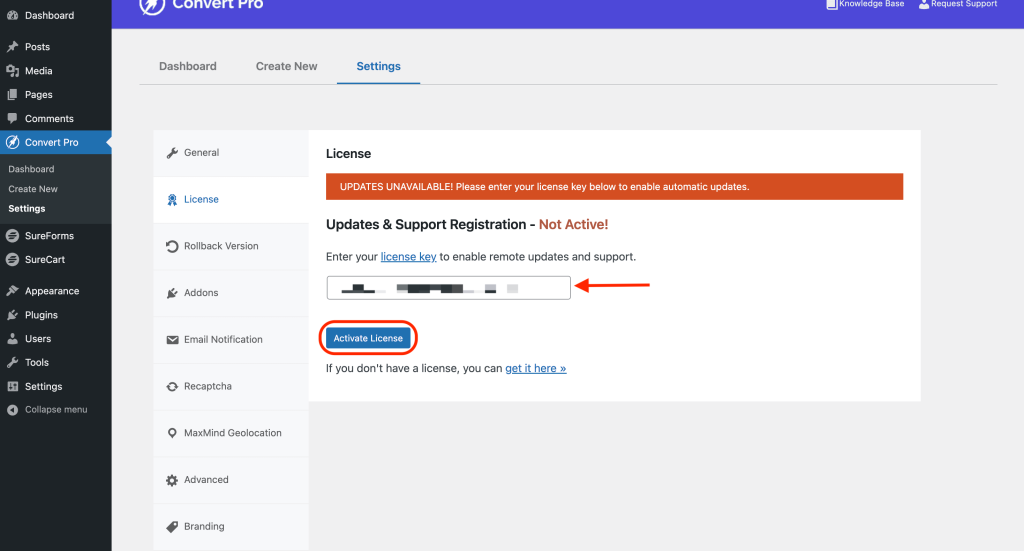Click the Comments bubble icon

[12, 118]
